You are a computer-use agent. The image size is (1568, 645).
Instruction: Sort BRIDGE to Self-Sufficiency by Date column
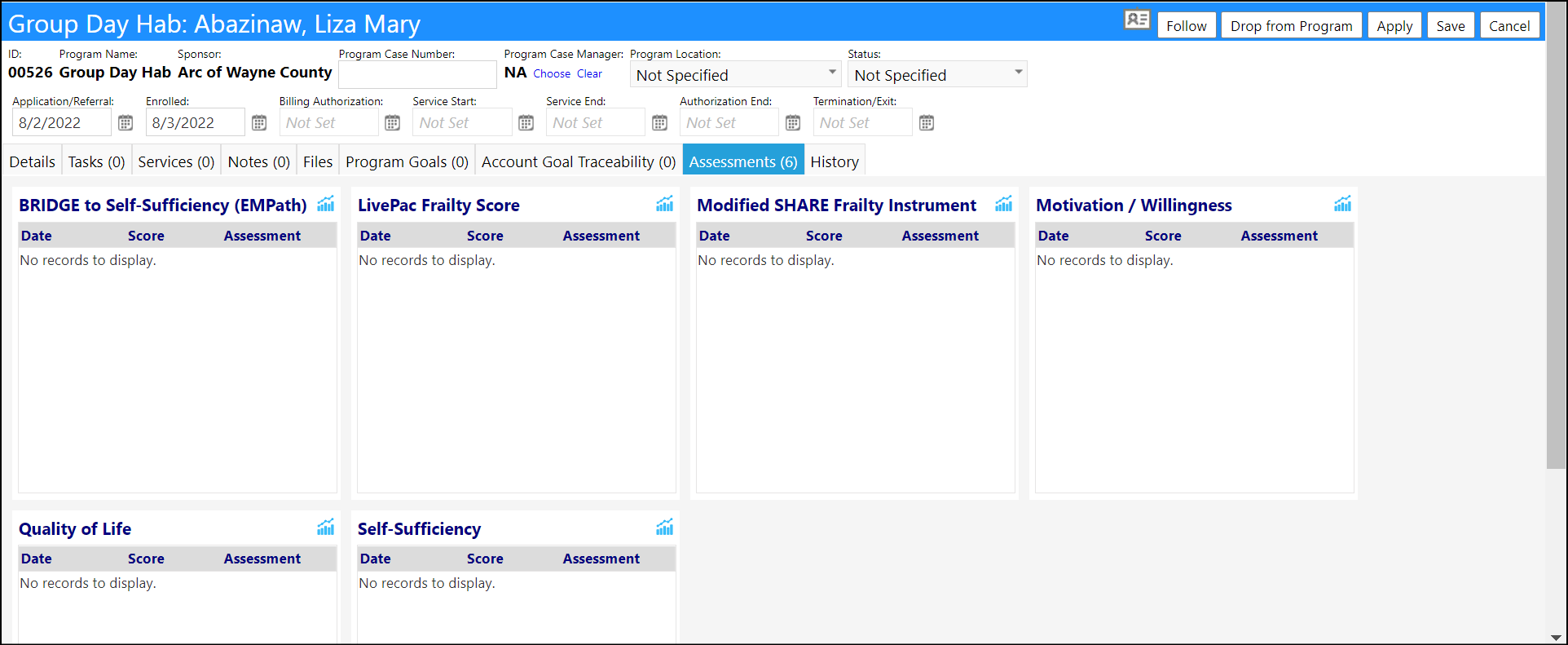coord(37,236)
